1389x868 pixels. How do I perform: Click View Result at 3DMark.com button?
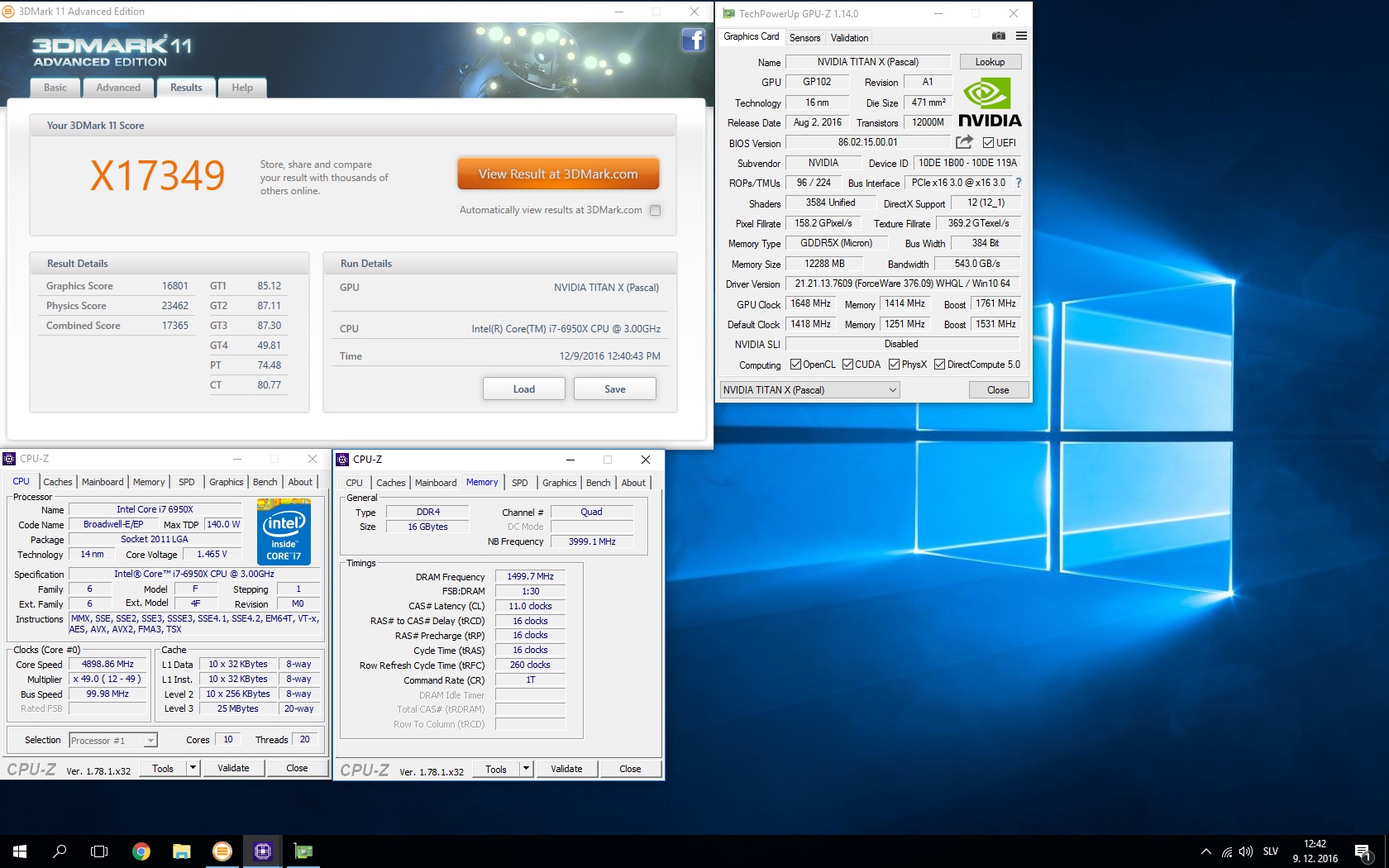pos(558,174)
